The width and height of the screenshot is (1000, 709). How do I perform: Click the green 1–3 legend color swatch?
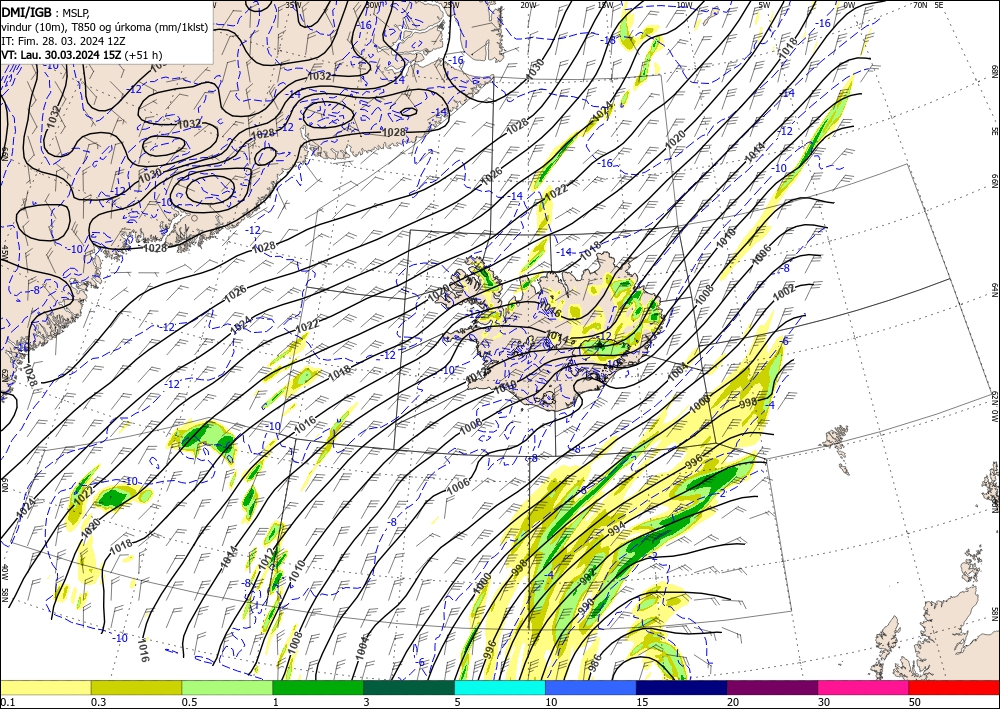(318, 687)
